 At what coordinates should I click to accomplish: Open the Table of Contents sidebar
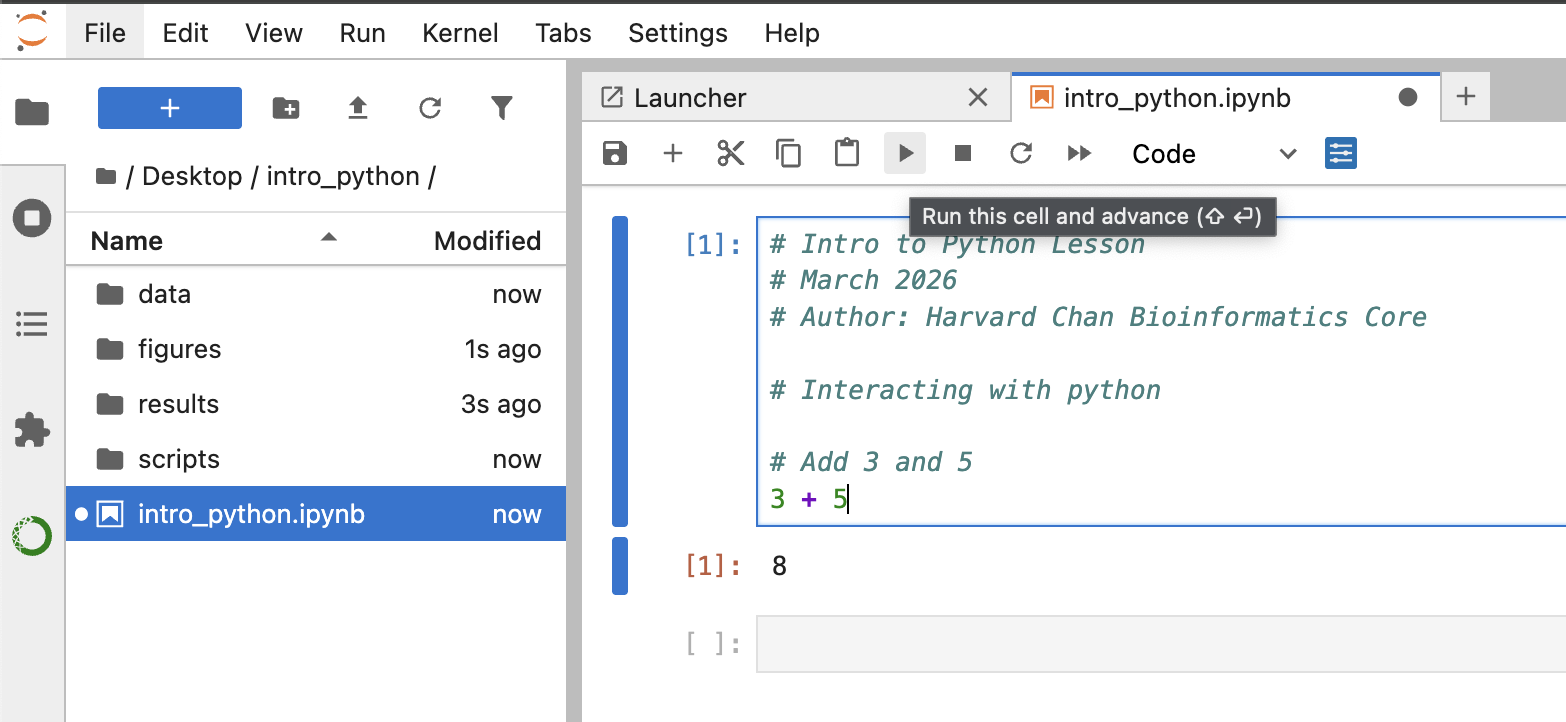(32, 323)
